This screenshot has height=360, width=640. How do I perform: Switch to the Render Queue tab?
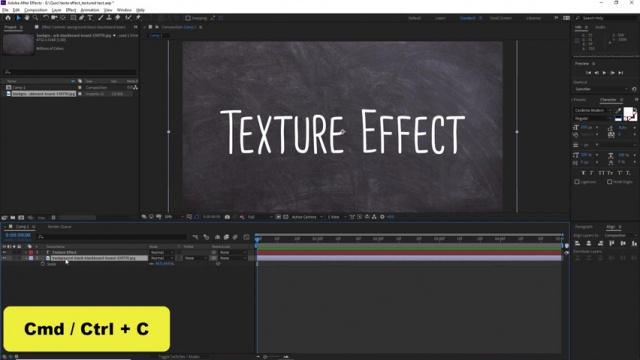point(60,227)
